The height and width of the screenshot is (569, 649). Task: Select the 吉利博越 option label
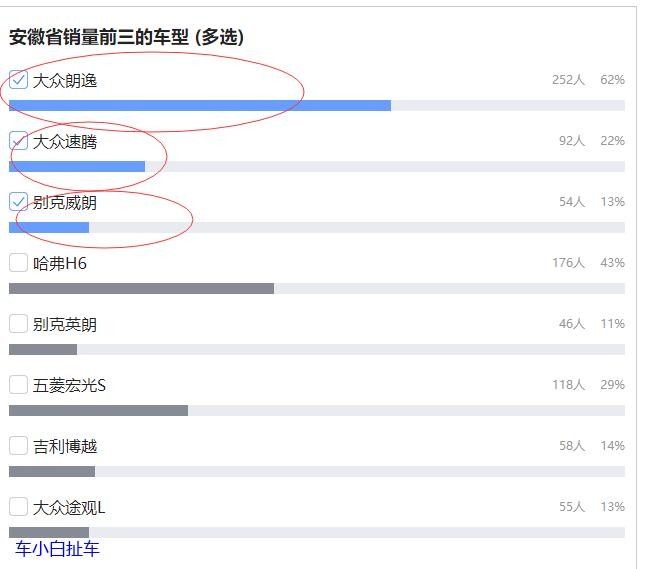[x=65, y=447]
